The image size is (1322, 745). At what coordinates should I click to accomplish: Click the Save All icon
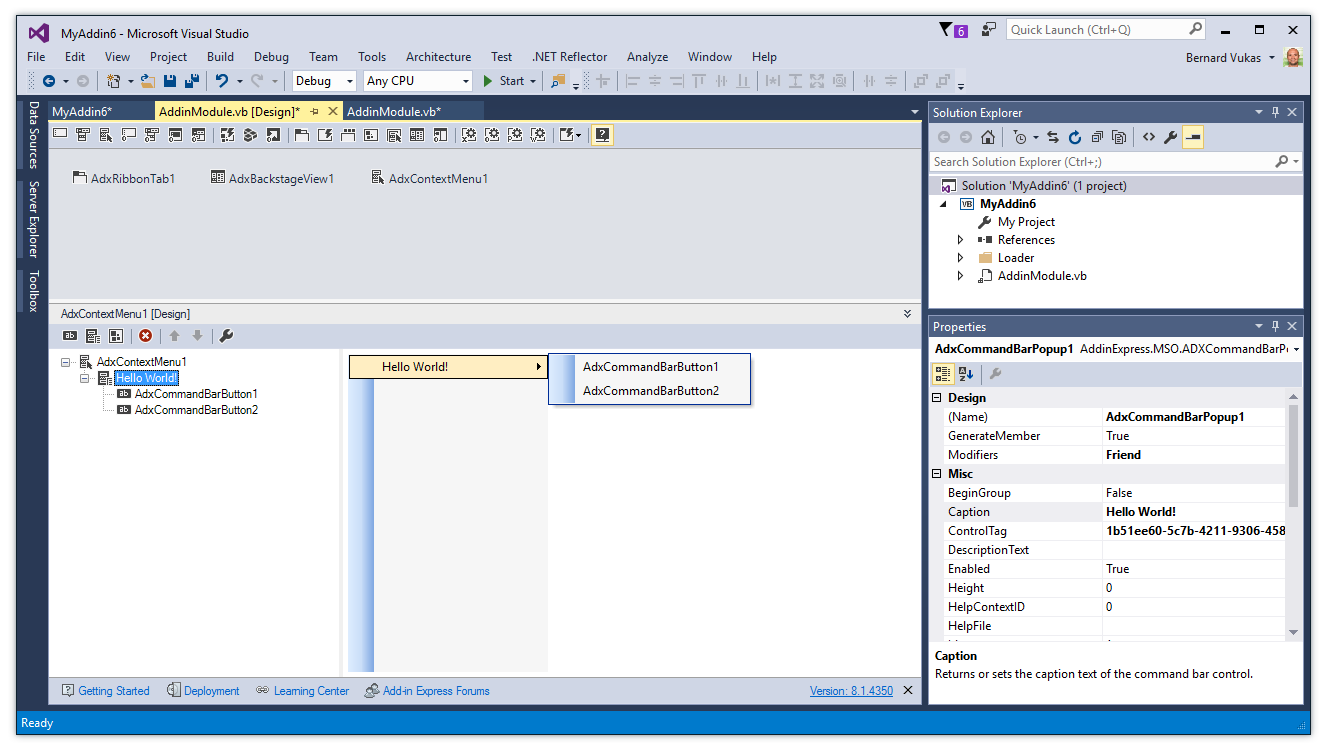[191, 81]
